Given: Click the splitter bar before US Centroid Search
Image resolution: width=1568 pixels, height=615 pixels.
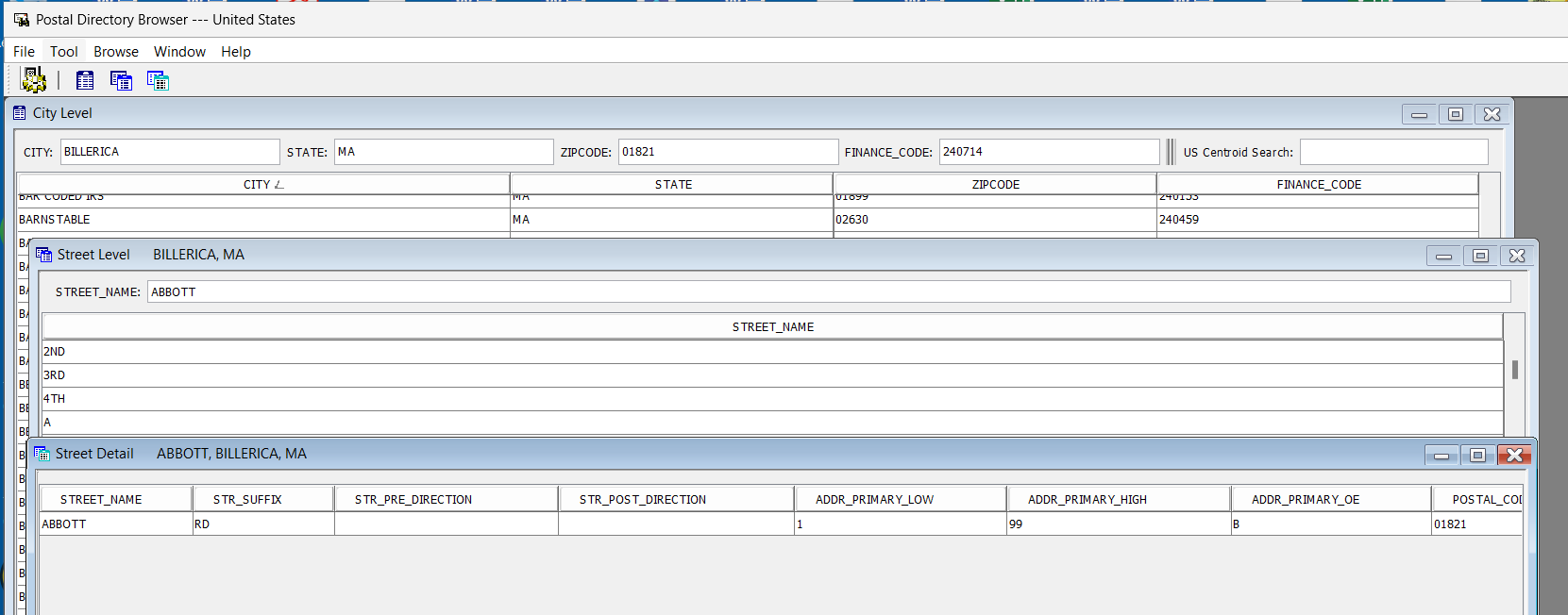Looking at the screenshot, I should (x=1171, y=152).
